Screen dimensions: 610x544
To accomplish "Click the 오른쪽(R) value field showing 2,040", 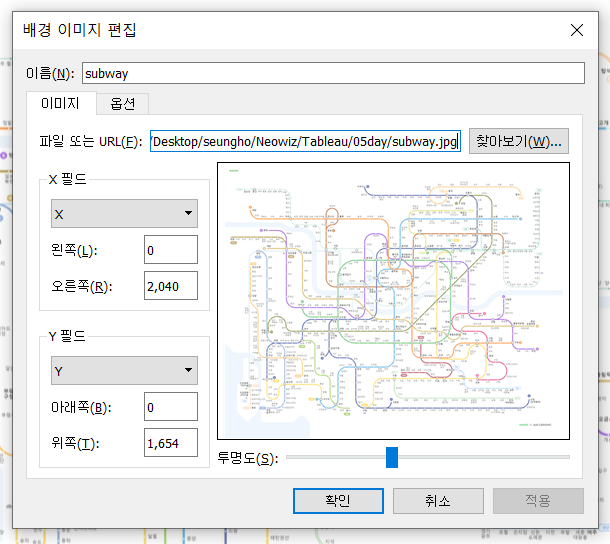I will click(x=171, y=286).
